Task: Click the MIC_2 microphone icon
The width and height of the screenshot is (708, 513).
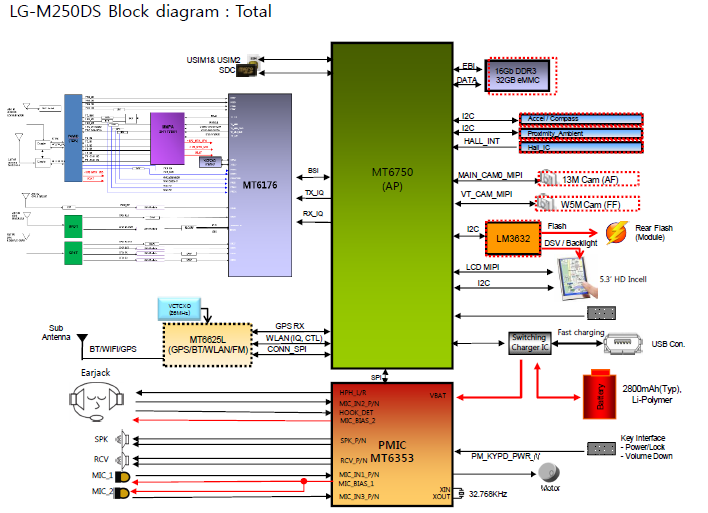Action: pyautogui.click(x=121, y=493)
